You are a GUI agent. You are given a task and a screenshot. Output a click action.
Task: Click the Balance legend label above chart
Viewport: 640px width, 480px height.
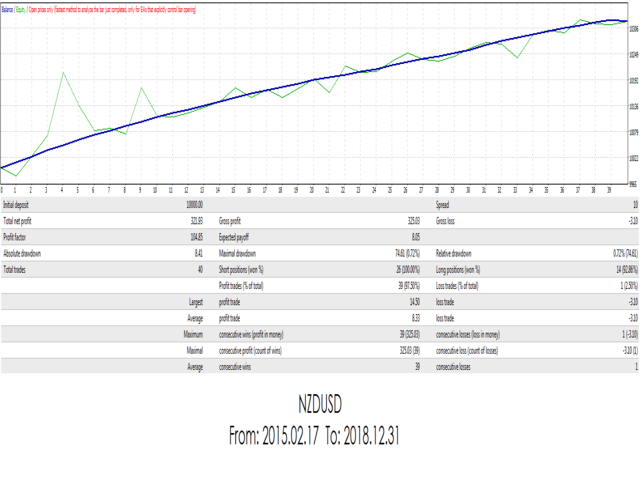point(9,7)
